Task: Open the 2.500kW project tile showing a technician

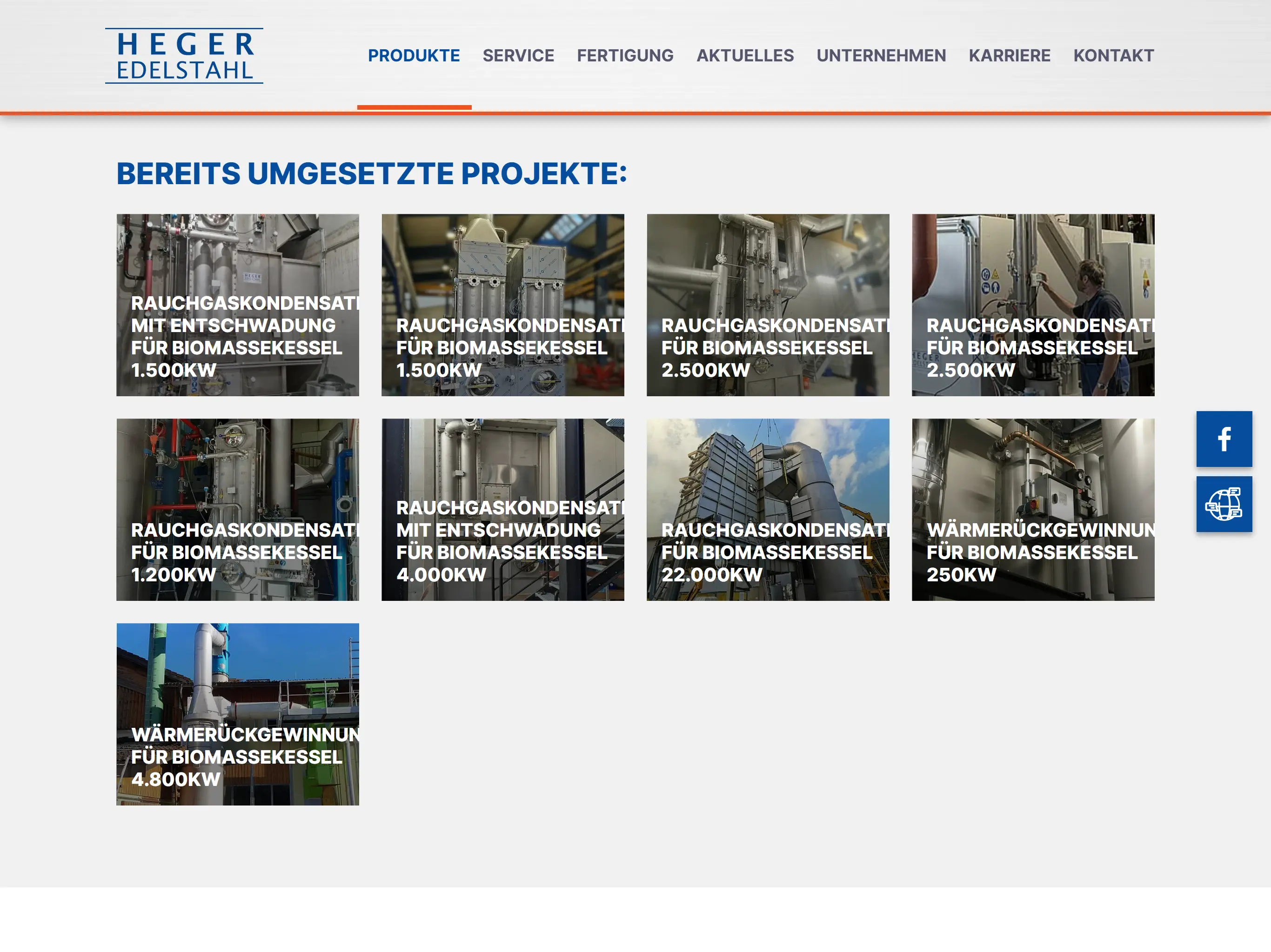Action: pyautogui.click(x=1032, y=305)
